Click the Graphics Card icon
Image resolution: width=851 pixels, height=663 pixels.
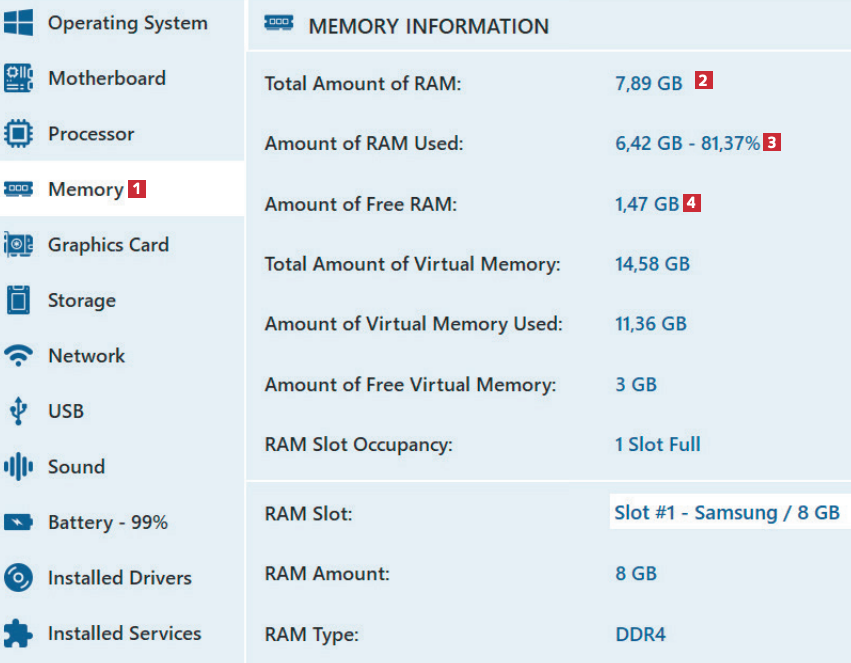[18, 245]
